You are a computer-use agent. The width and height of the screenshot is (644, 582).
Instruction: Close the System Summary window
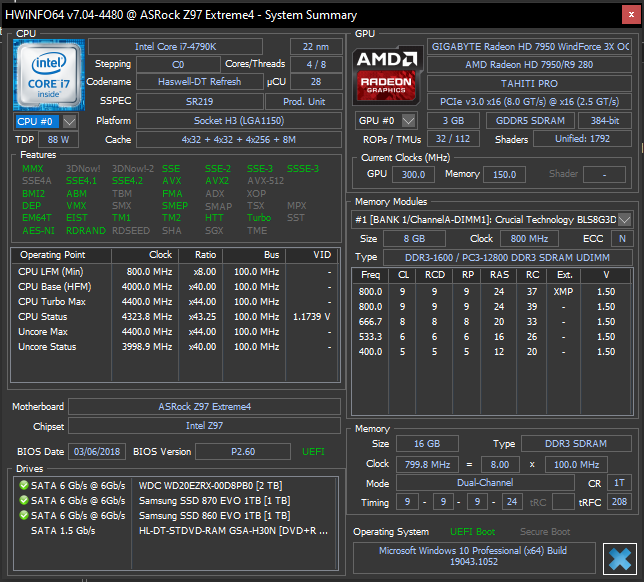tap(631, 15)
